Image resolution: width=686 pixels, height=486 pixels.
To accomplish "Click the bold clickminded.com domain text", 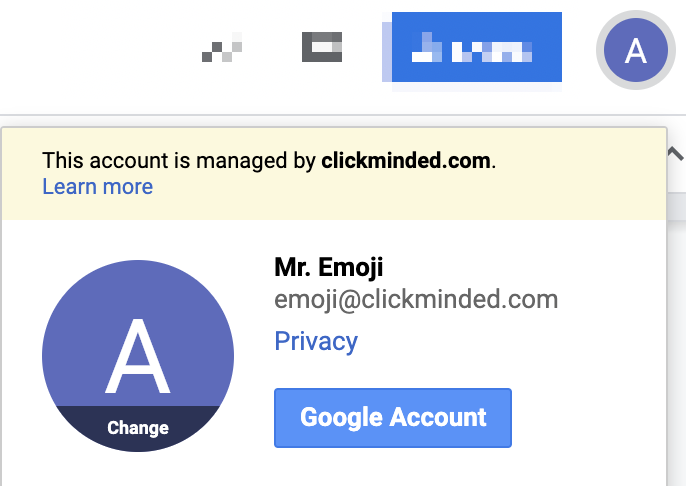I will [407, 160].
